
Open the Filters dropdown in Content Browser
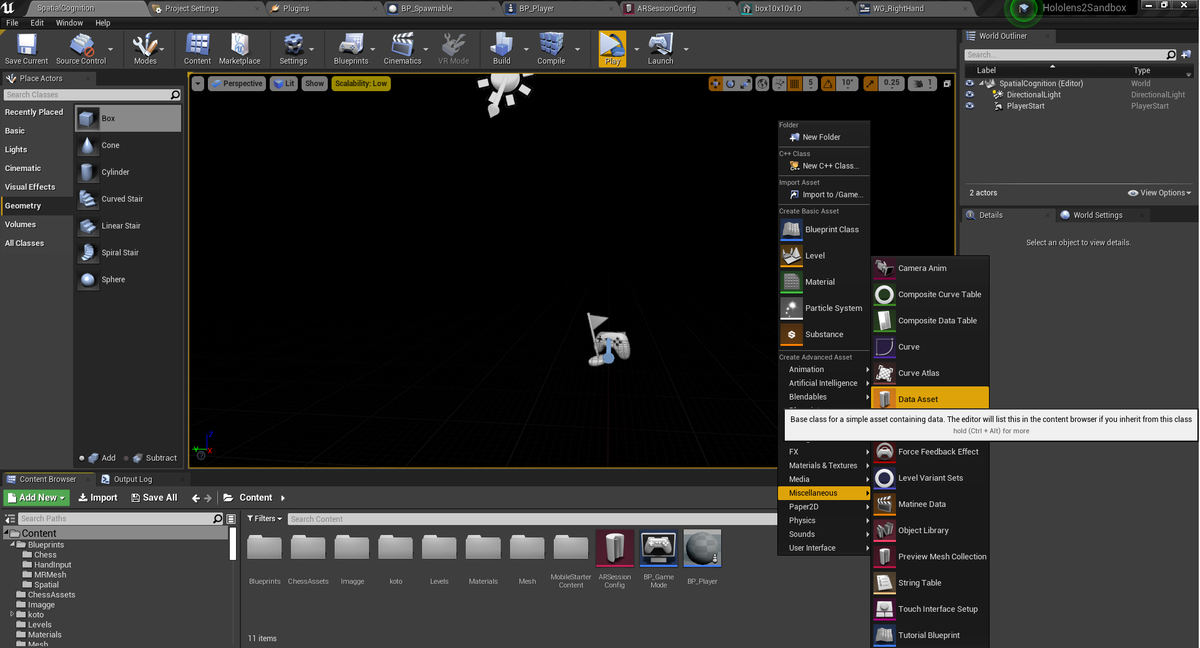pos(265,519)
